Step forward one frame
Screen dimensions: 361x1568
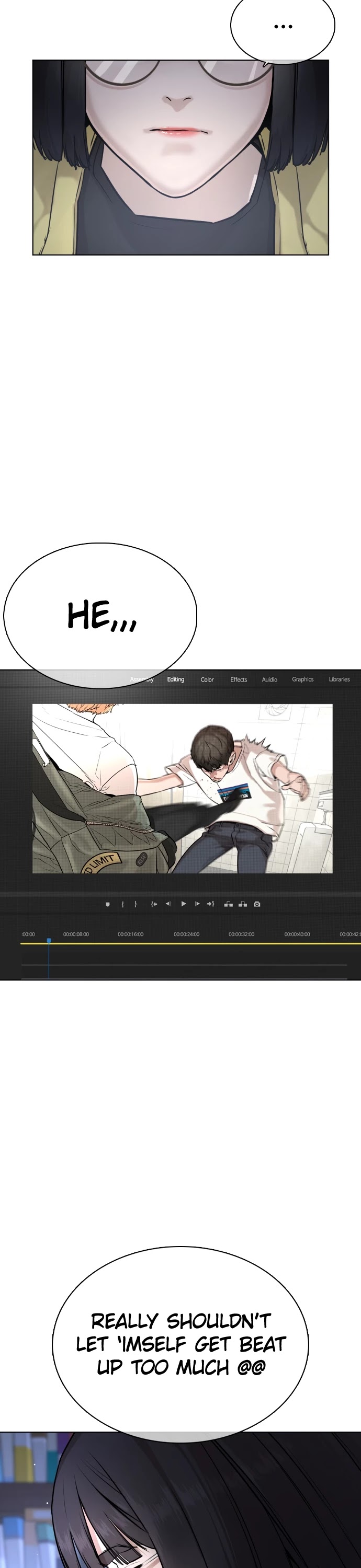(x=197, y=904)
